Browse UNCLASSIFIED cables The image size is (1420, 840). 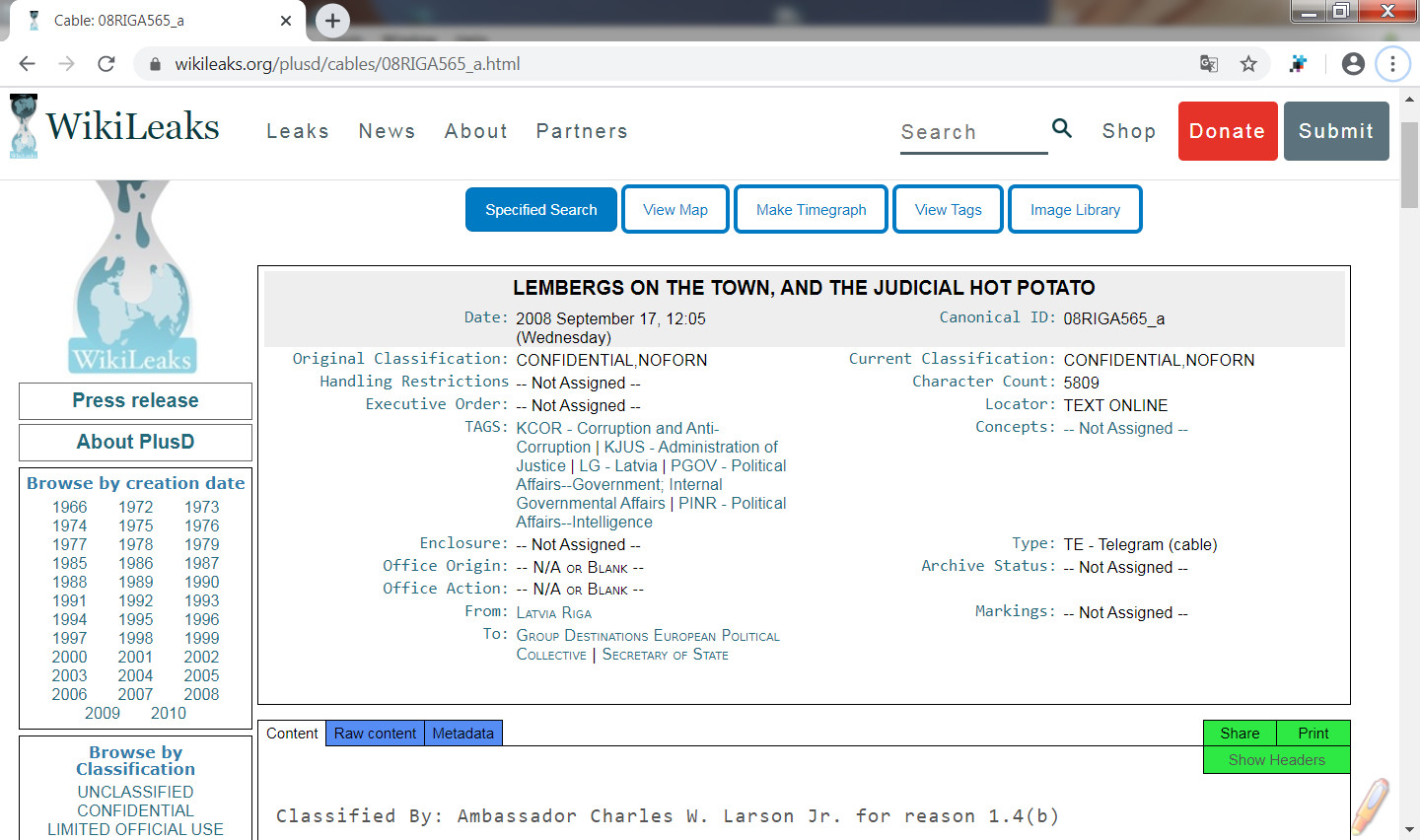pos(135,792)
